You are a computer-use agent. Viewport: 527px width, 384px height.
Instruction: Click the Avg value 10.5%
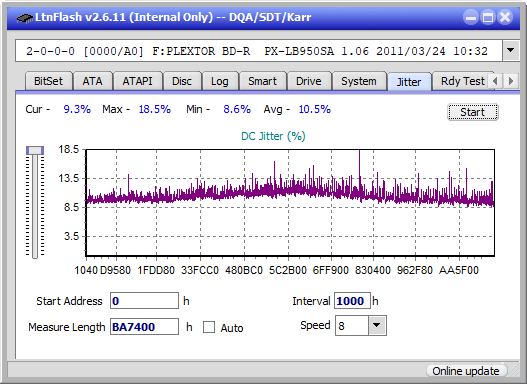[x=315, y=109]
